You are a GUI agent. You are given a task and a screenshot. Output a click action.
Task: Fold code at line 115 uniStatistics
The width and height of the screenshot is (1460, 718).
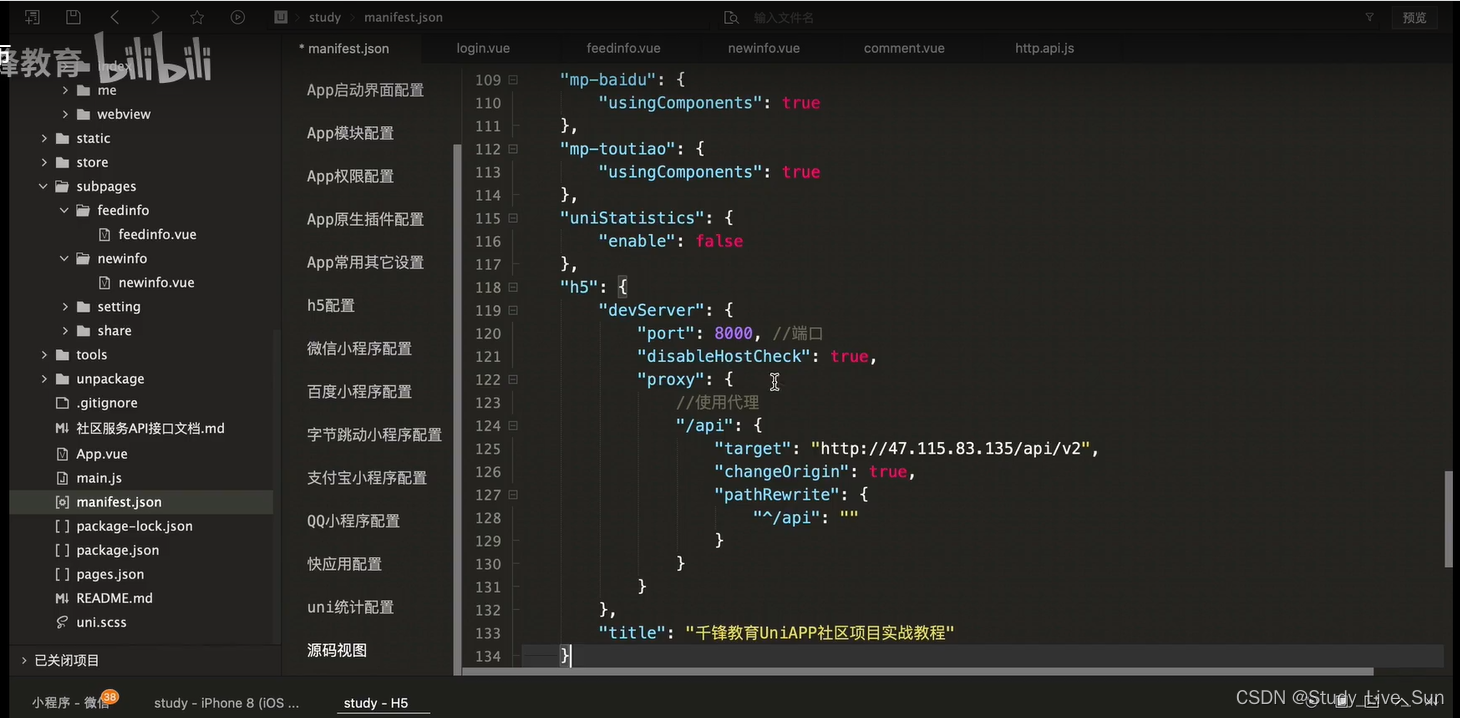[513, 217]
